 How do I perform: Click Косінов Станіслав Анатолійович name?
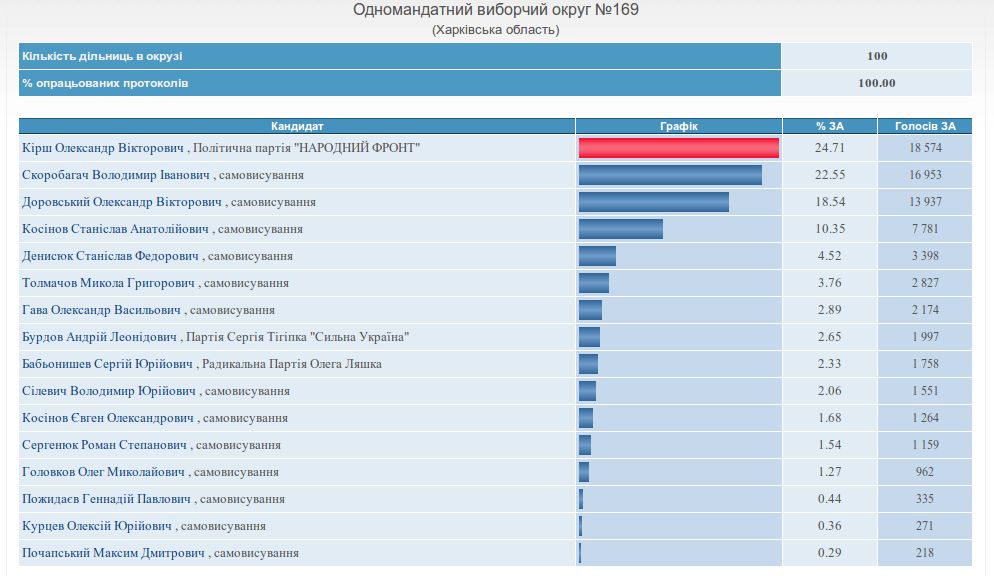pos(116,229)
